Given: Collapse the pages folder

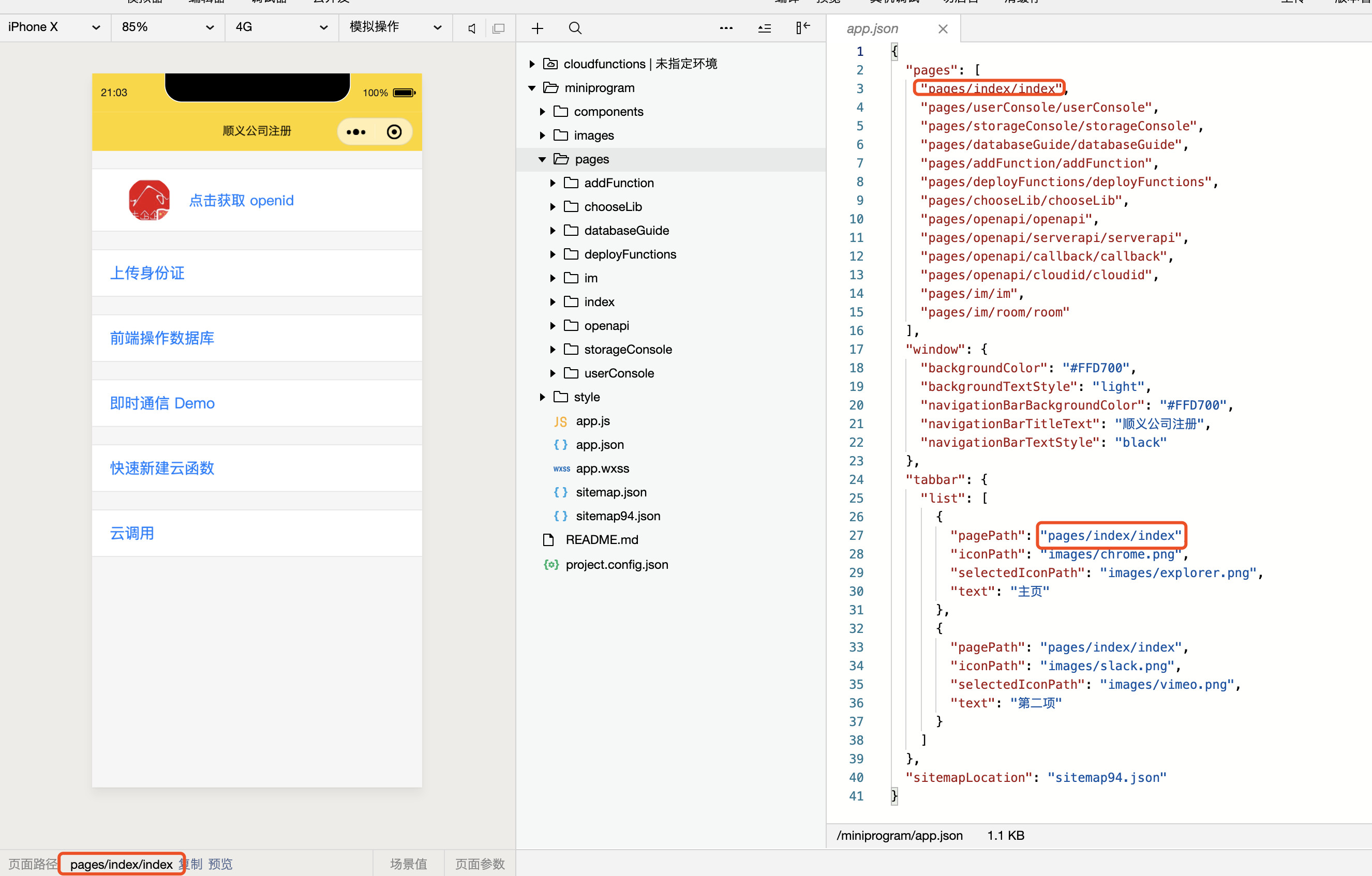Looking at the screenshot, I should (542, 159).
